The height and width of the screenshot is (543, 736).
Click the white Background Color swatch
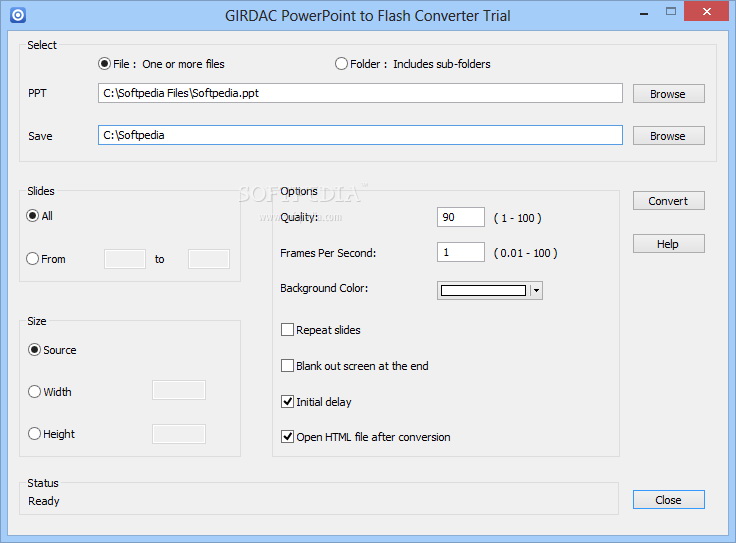(483, 291)
